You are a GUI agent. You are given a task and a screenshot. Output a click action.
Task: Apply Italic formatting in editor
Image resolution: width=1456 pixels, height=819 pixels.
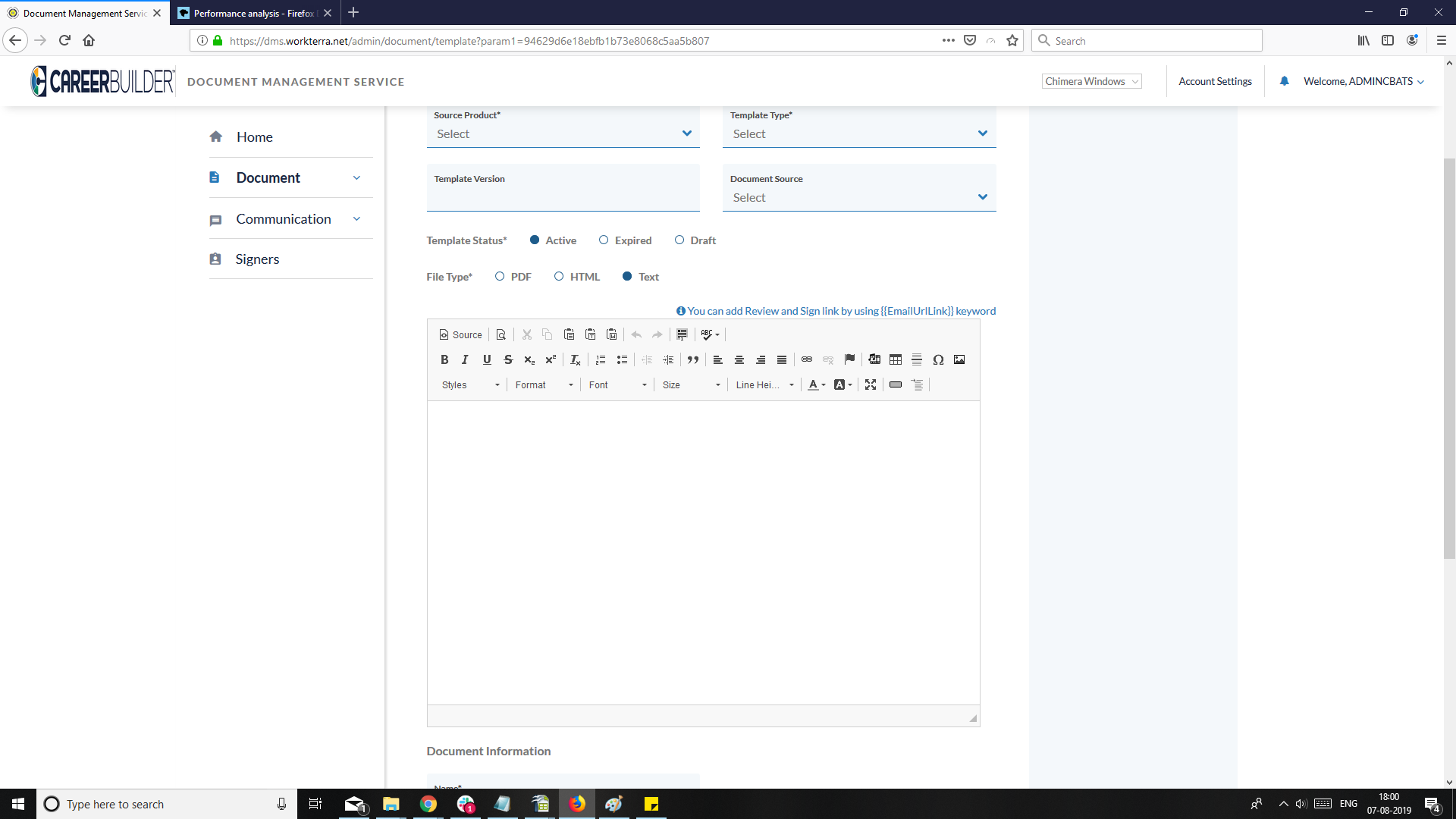465,360
